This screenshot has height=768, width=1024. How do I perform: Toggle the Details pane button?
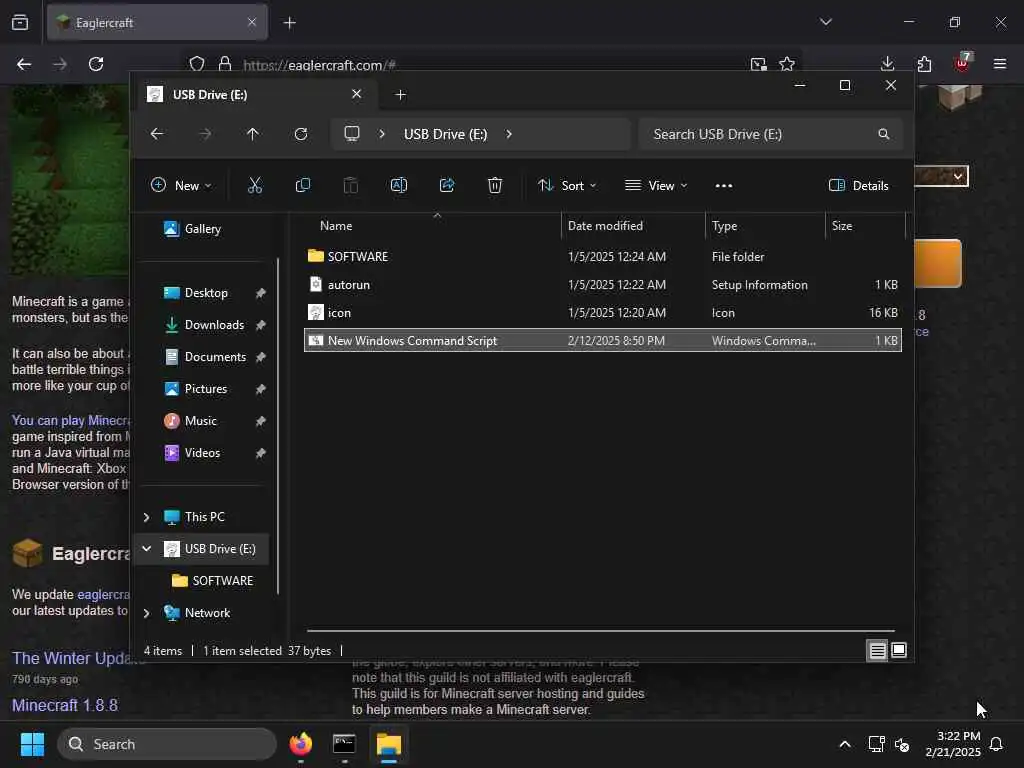858,185
